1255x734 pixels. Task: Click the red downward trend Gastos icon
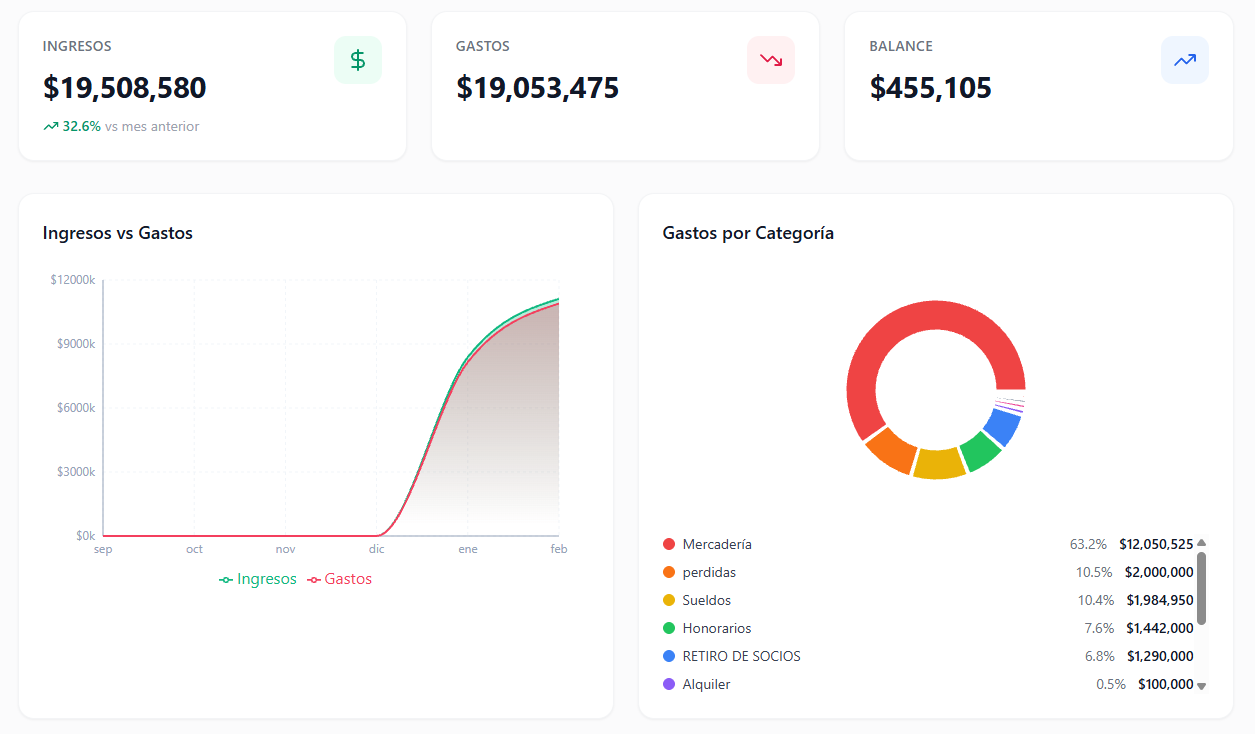pos(771,60)
